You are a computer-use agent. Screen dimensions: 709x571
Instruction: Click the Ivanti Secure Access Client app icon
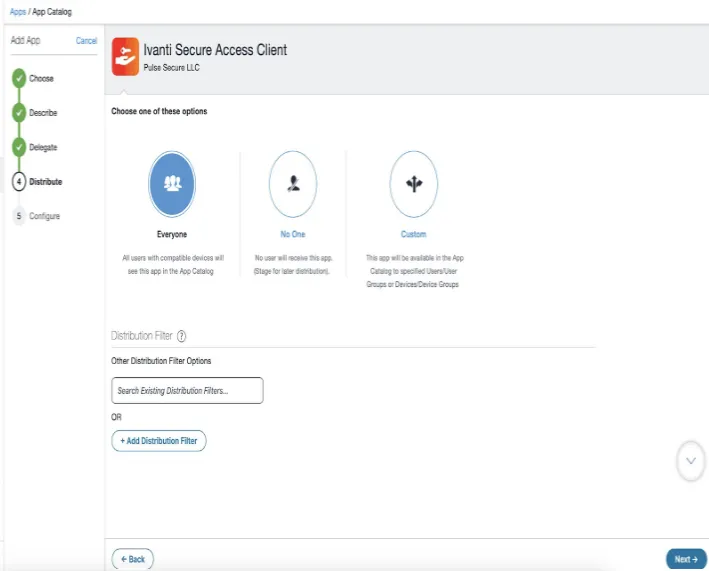pyautogui.click(x=125, y=57)
